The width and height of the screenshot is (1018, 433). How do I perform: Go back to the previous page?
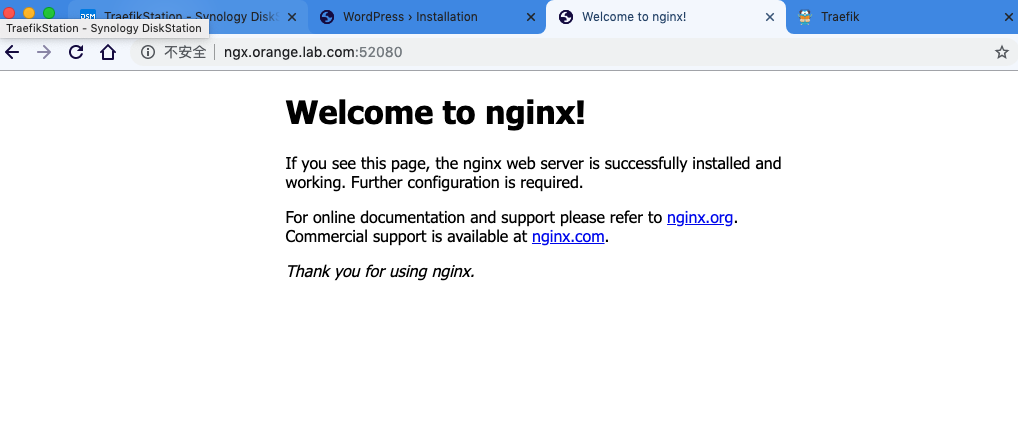tap(12, 53)
